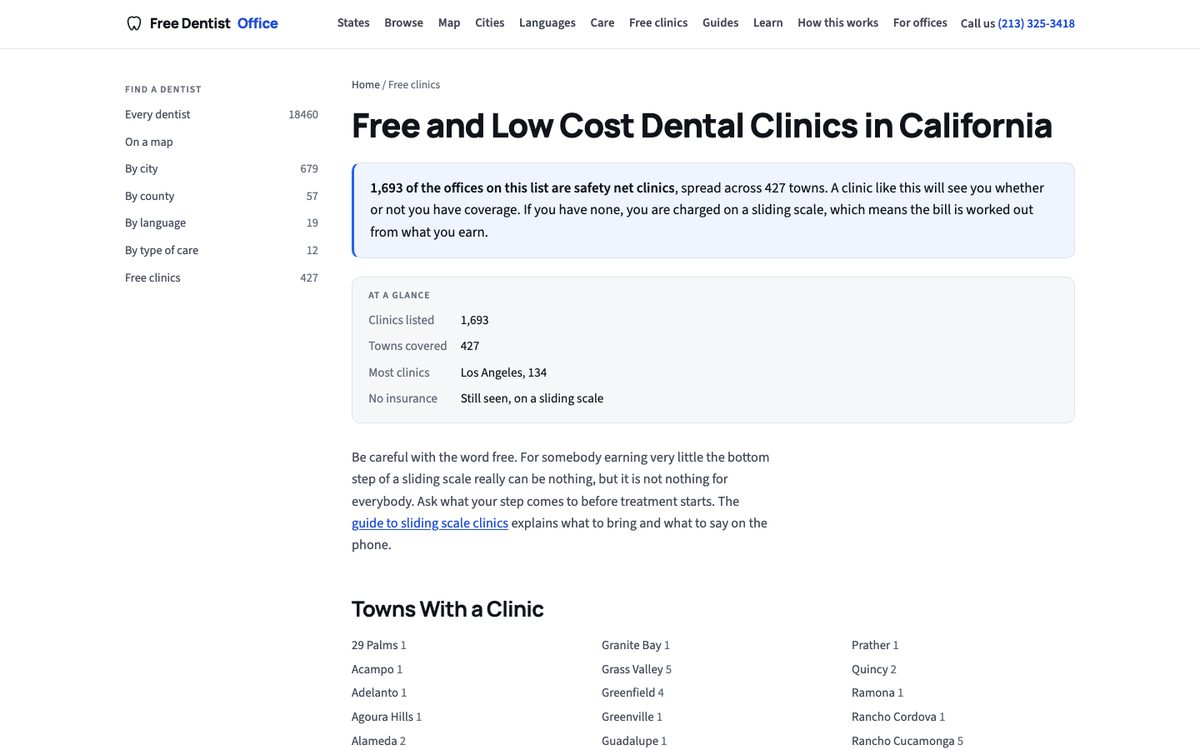Open Rancho Cucamonga town link
This screenshot has width=1200, height=750.
pyautogui.click(x=903, y=741)
